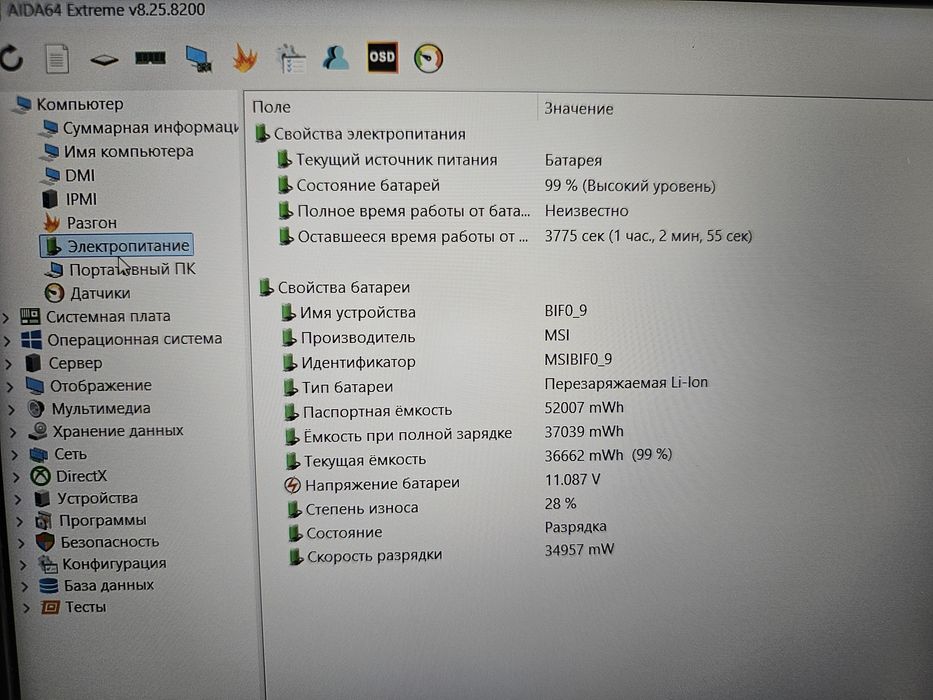Open Портативный ПК in the tree
933x700 pixels.
tap(132, 269)
